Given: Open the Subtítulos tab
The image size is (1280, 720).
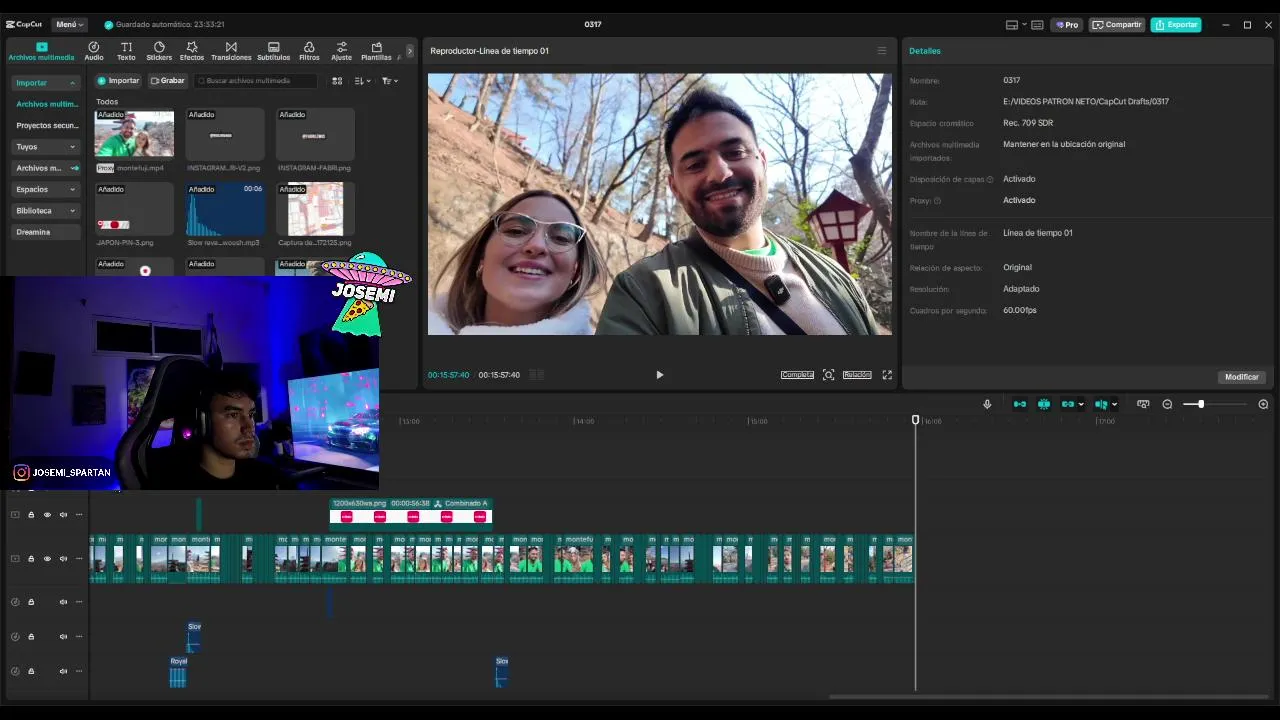Looking at the screenshot, I should 274,51.
